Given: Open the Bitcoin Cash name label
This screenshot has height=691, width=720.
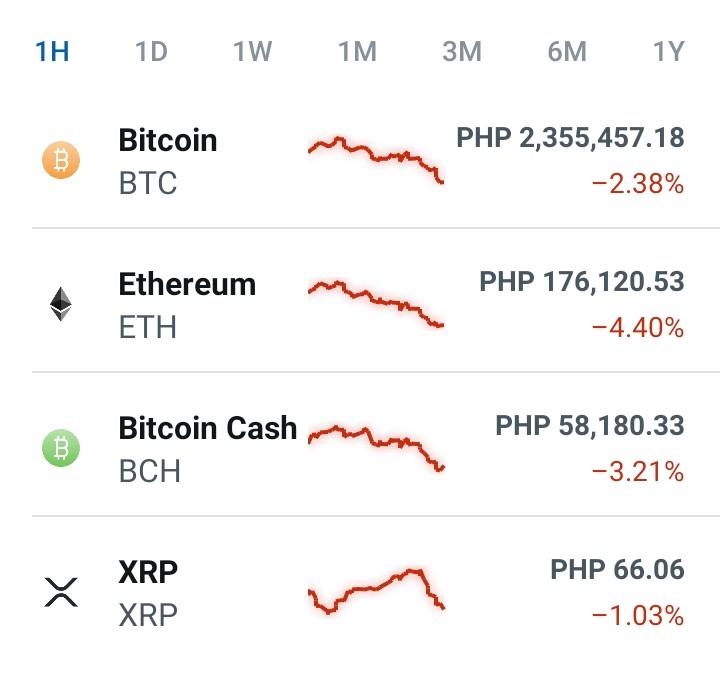Looking at the screenshot, I should 208,428.
